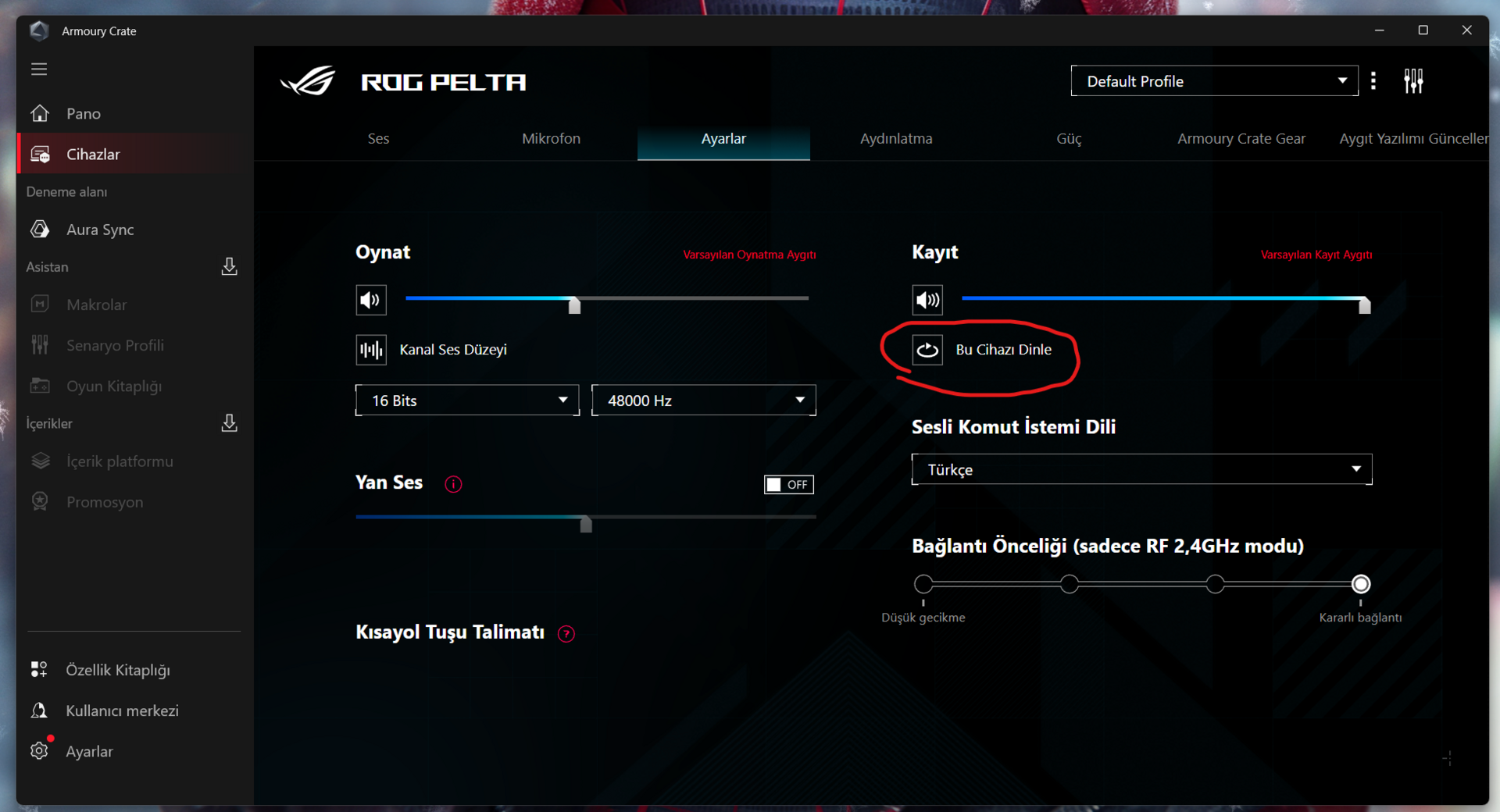Open Kısayol Tuşu Talimatı help icon
The image size is (1500, 812).
[x=566, y=634]
